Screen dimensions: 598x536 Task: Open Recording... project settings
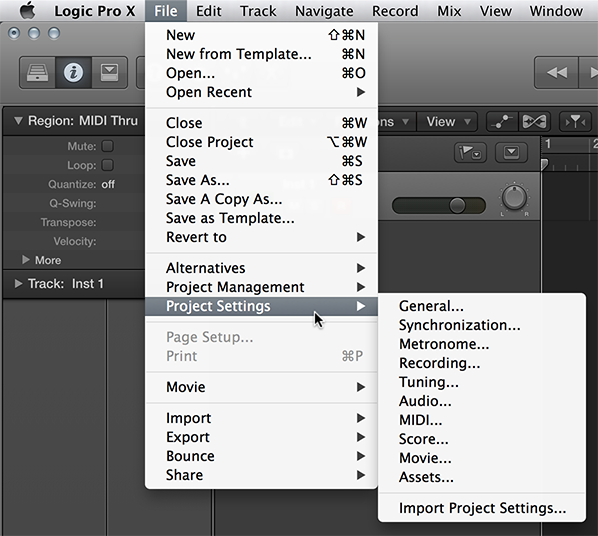482,363
